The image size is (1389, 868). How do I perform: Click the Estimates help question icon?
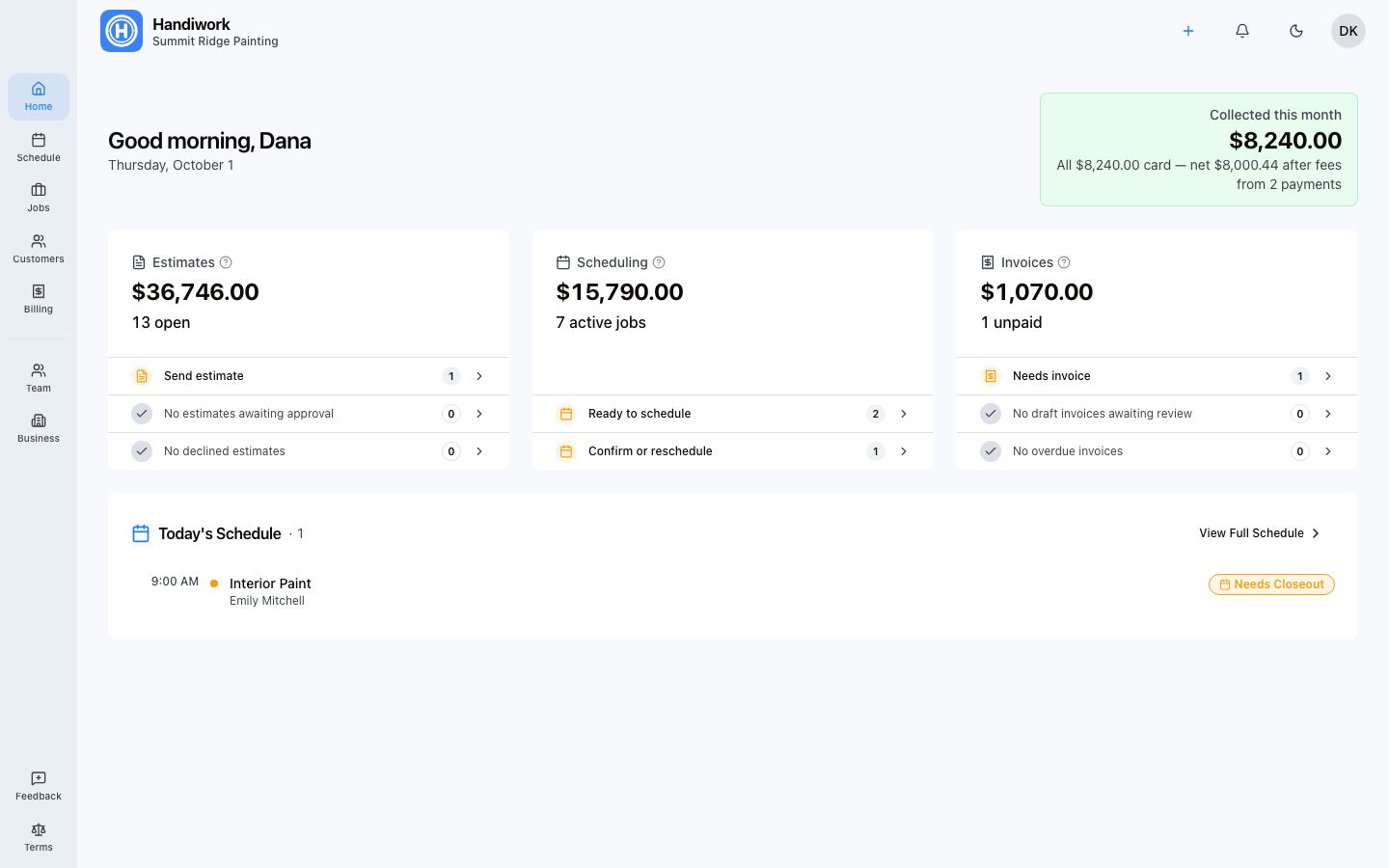point(226,262)
